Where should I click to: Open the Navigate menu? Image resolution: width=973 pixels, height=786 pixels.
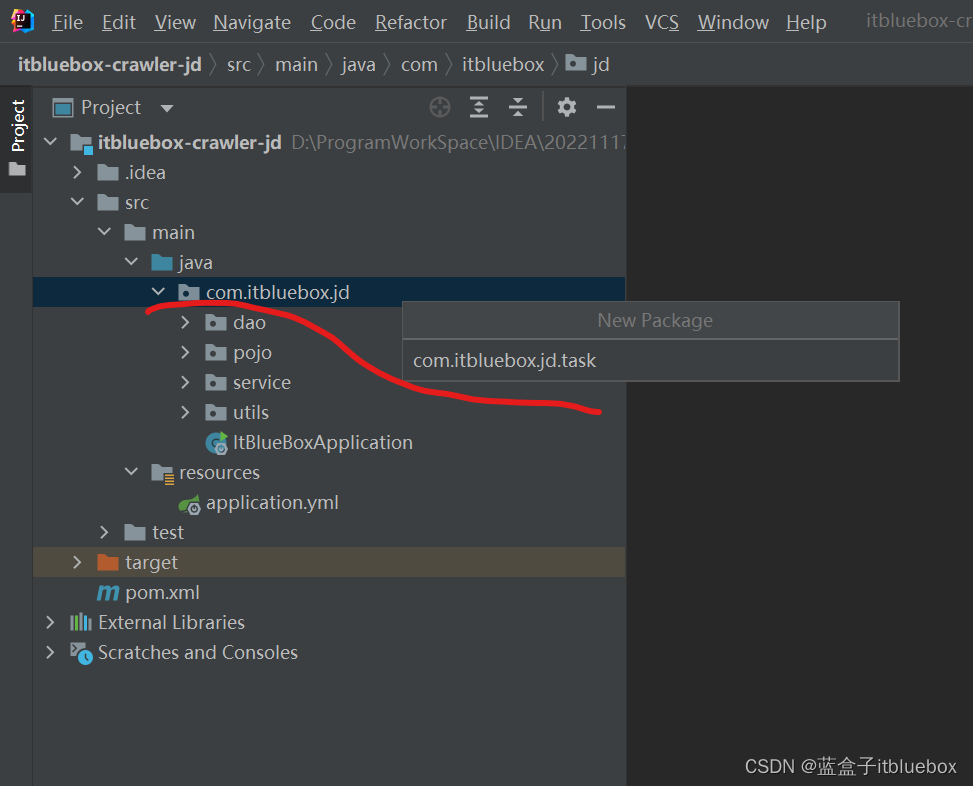[252, 22]
